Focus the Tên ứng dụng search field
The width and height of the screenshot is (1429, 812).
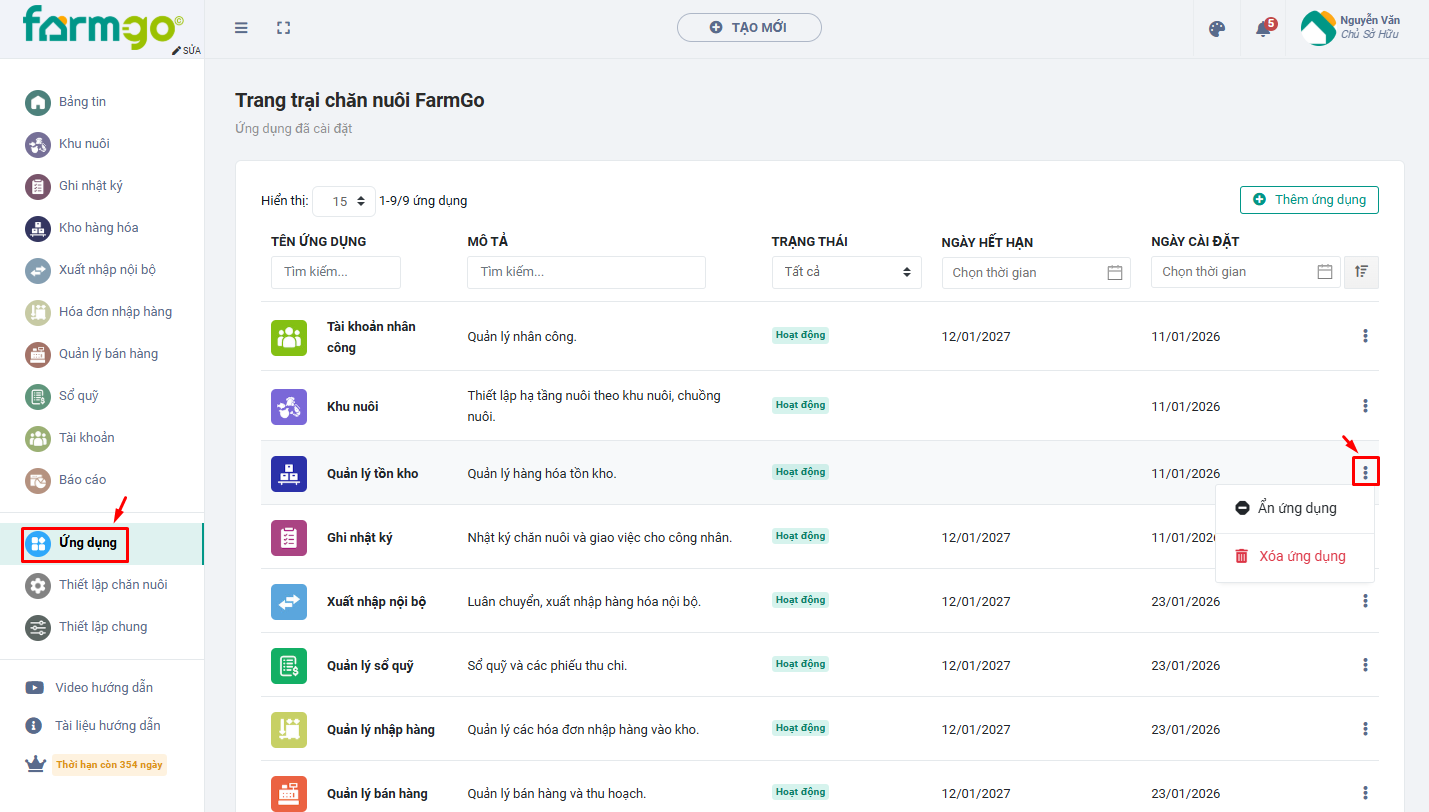coord(335,272)
